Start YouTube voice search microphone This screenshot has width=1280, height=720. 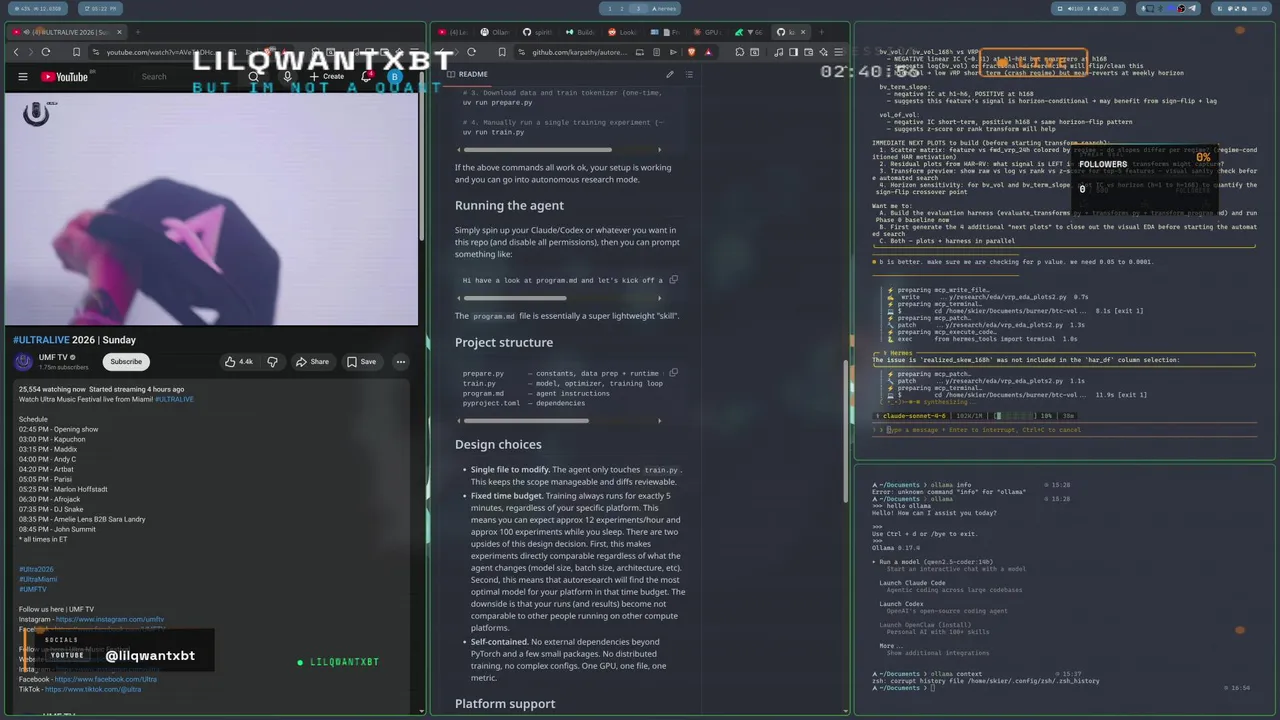tap(287, 77)
